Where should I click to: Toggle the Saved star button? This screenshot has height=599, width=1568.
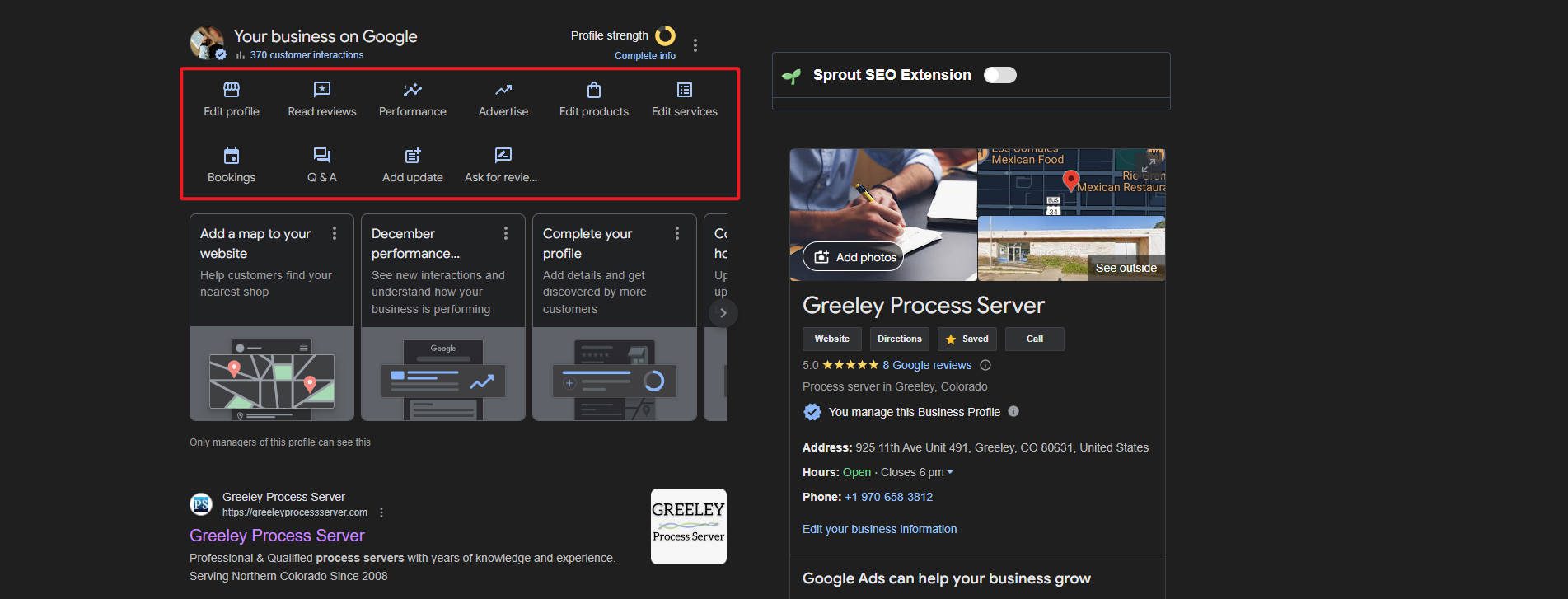(x=967, y=339)
